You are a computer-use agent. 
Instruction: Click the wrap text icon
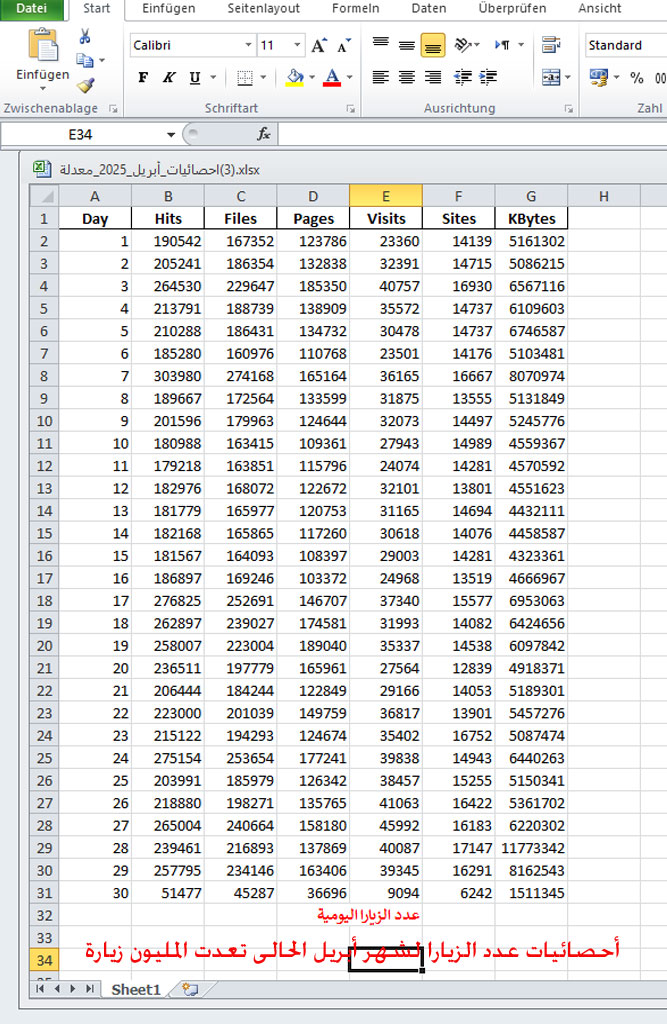551,45
